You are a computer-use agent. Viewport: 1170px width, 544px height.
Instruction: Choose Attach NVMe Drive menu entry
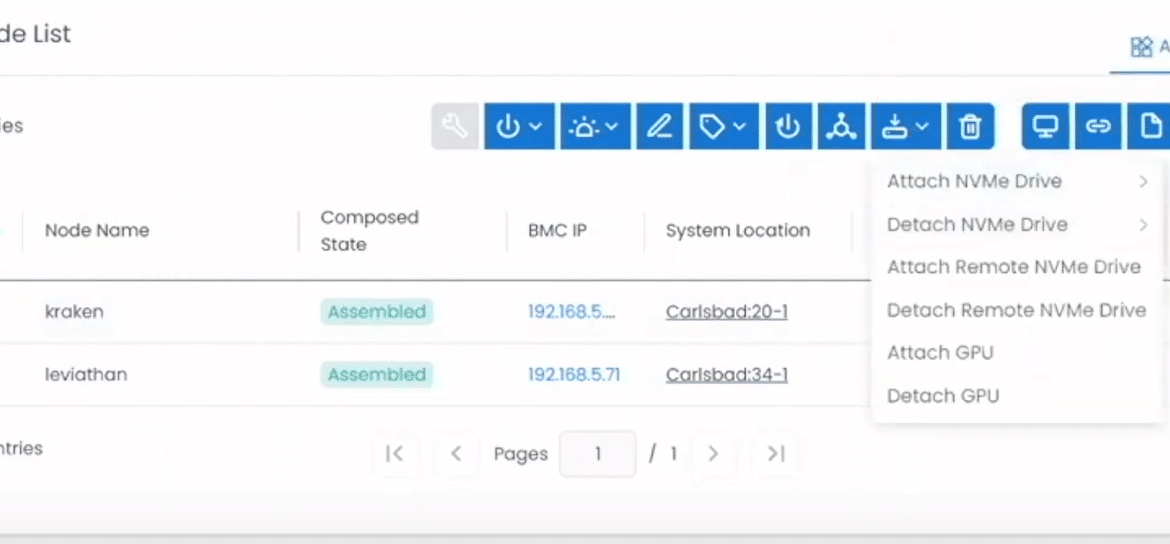click(x=1017, y=181)
